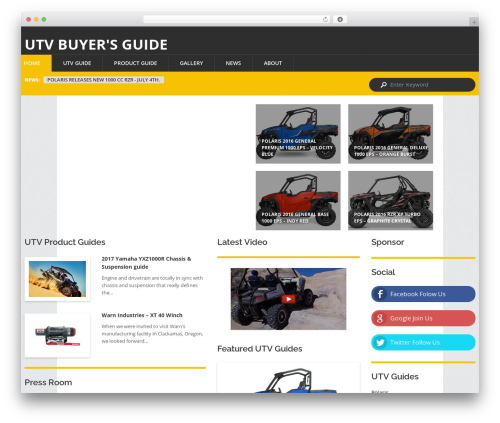Click the yellow minimize window dot
Screen dimensions: 500x423
(36, 19)
